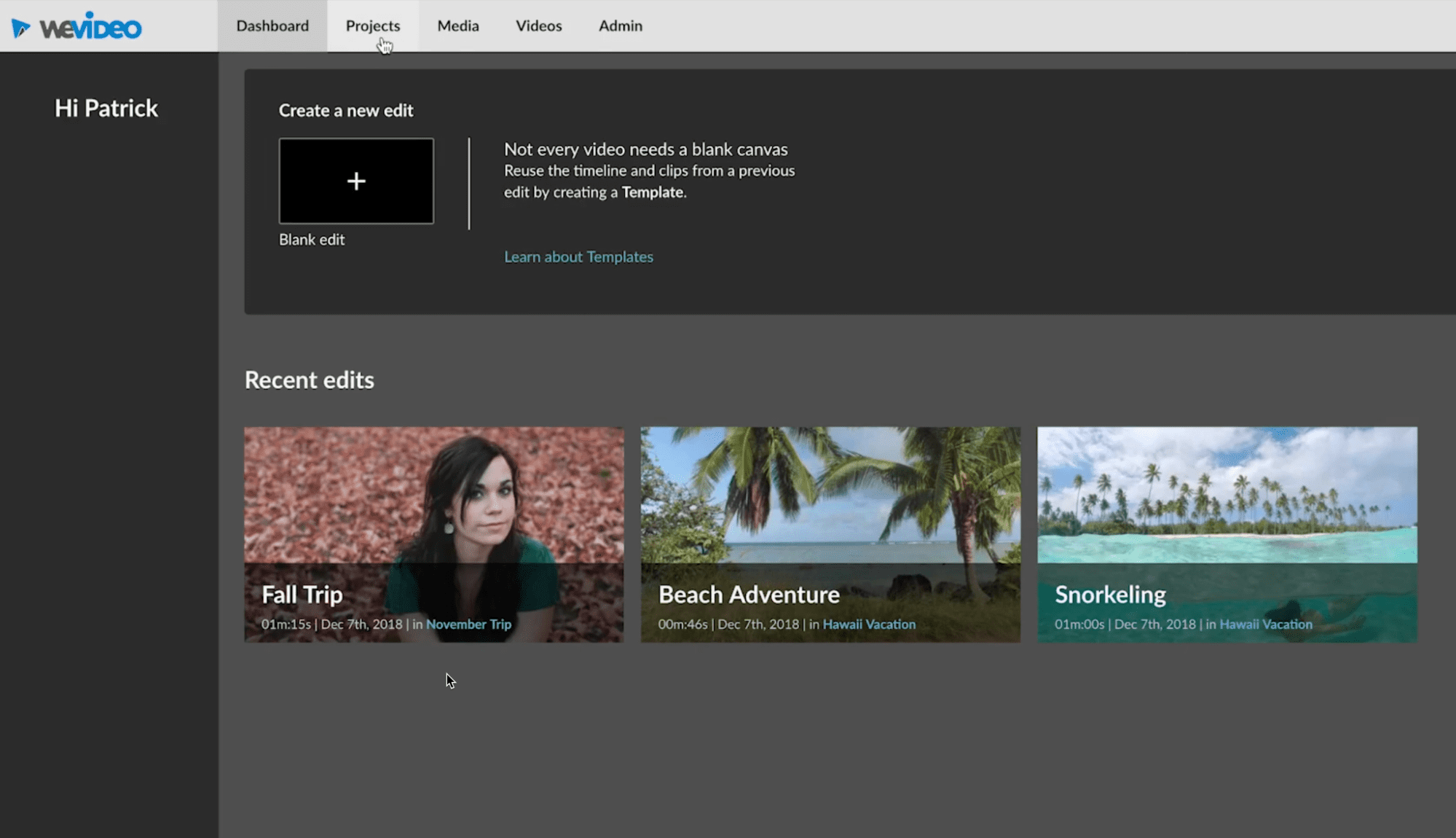Click the November Trip project link
Viewport: 1456px width, 838px height.
pos(468,624)
